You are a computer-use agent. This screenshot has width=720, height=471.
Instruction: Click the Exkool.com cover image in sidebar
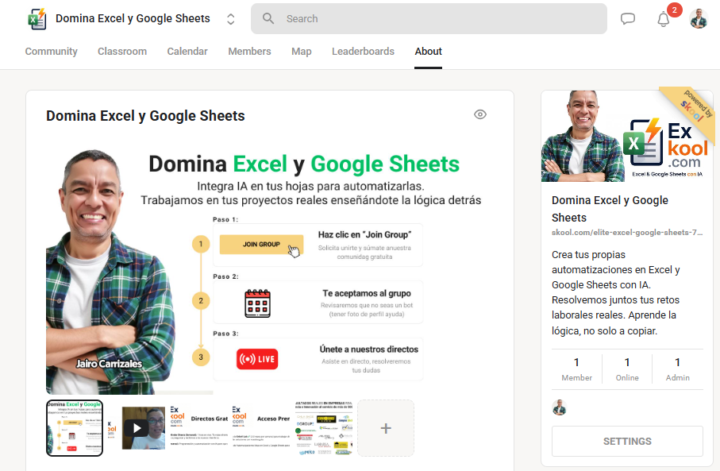point(627,136)
